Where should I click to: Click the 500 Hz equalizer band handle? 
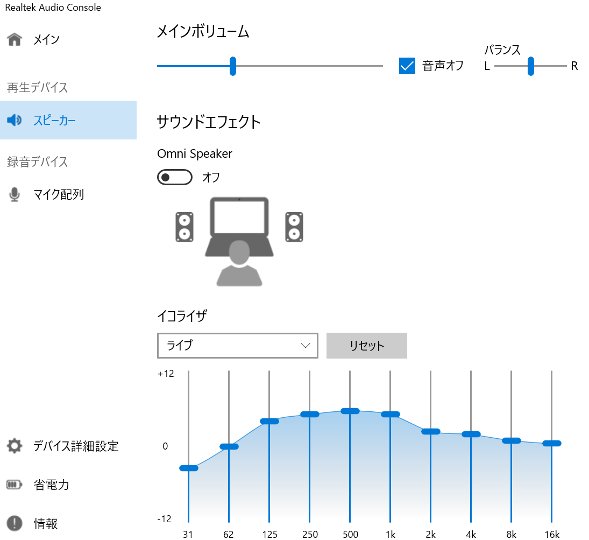pos(350,411)
